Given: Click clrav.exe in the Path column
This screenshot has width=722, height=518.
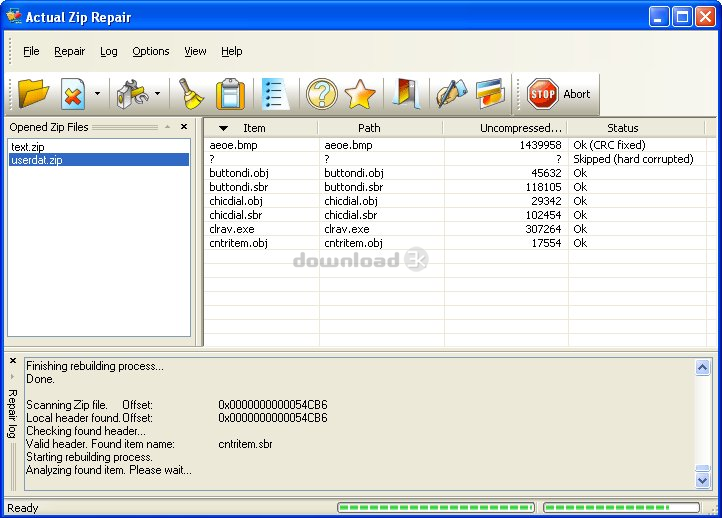Looking at the screenshot, I should point(347,229).
